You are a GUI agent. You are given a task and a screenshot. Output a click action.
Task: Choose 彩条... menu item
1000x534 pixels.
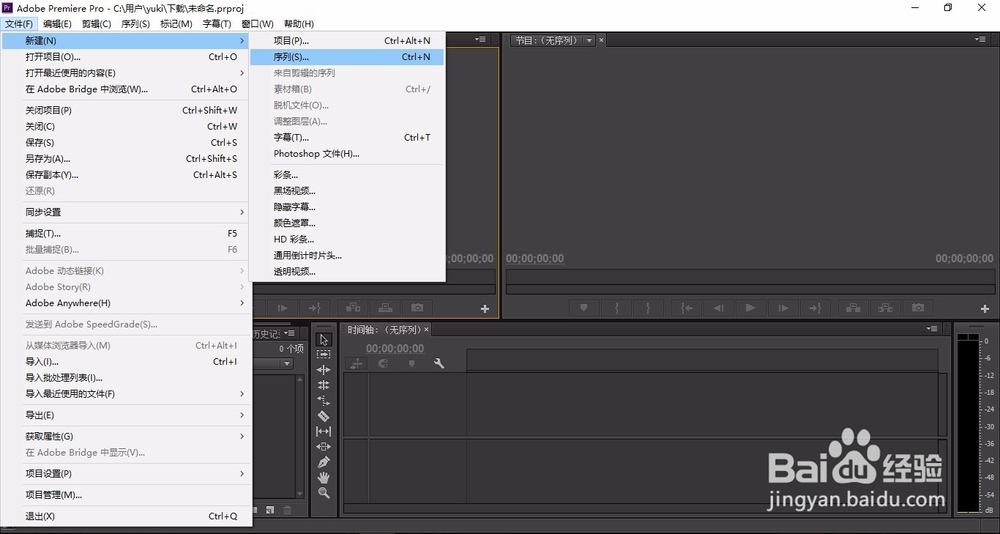(346, 175)
